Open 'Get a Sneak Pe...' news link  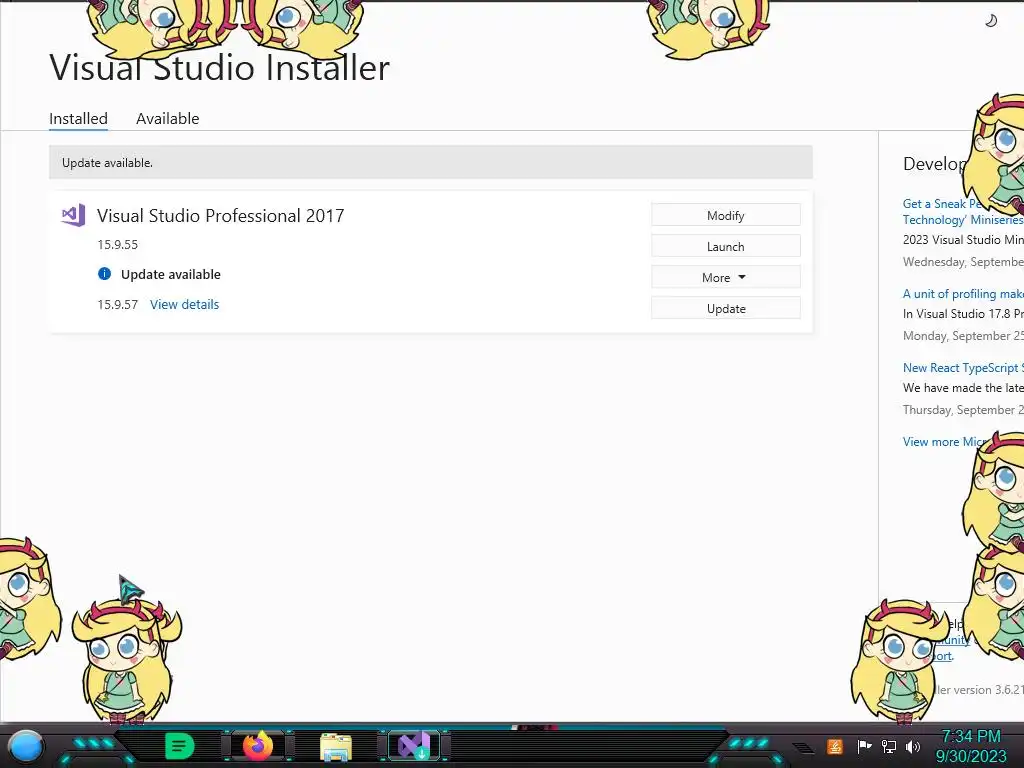(x=963, y=212)
